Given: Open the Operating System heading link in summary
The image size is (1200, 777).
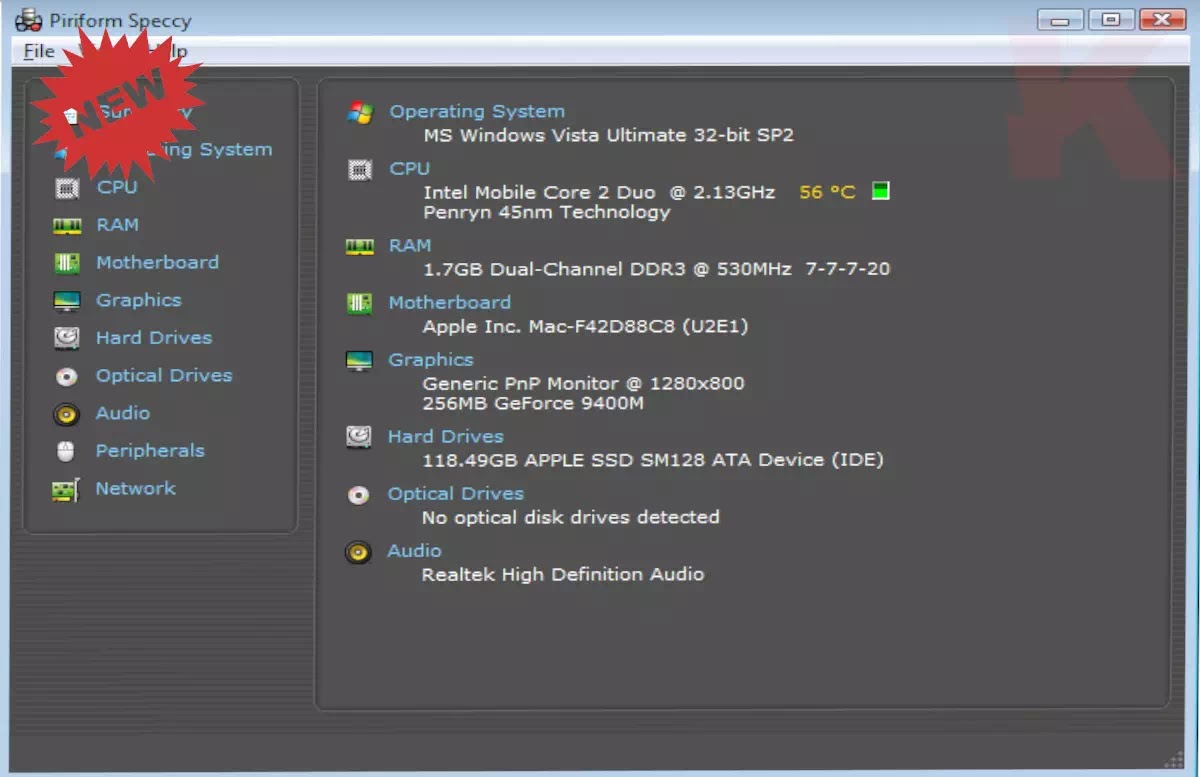Looking at the screenshot, I should pos(477,111).
